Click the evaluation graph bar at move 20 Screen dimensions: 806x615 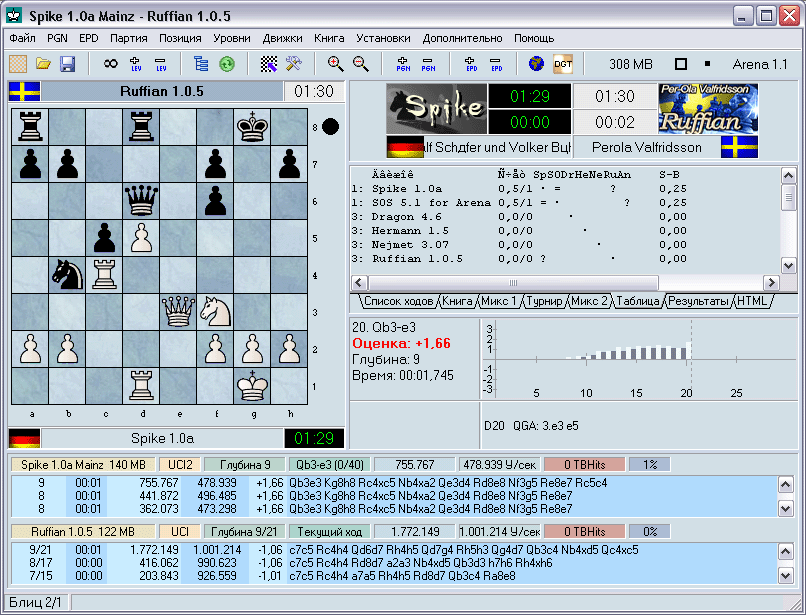click(688, 351)
